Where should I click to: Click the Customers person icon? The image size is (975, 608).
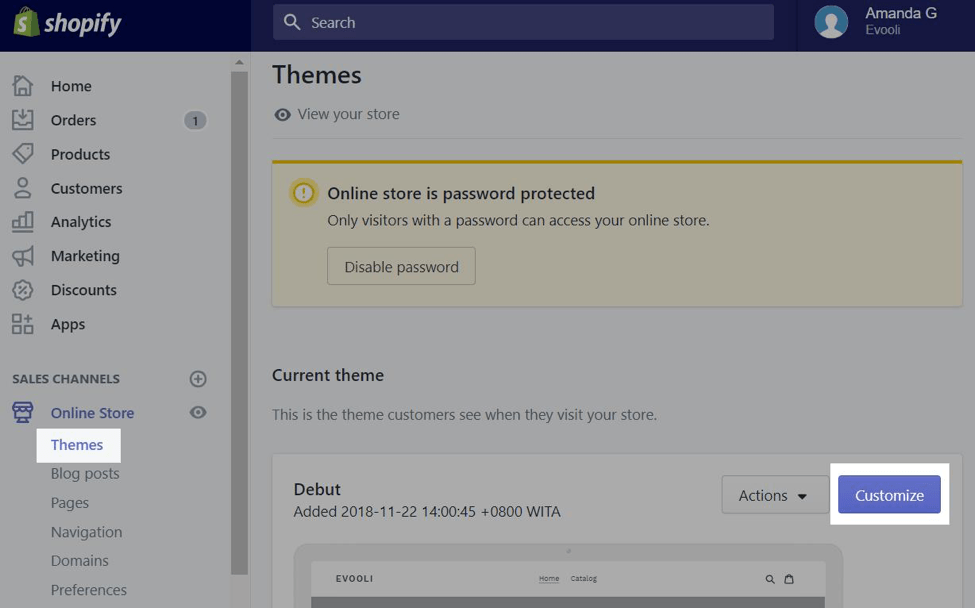(x=22, y=188)
